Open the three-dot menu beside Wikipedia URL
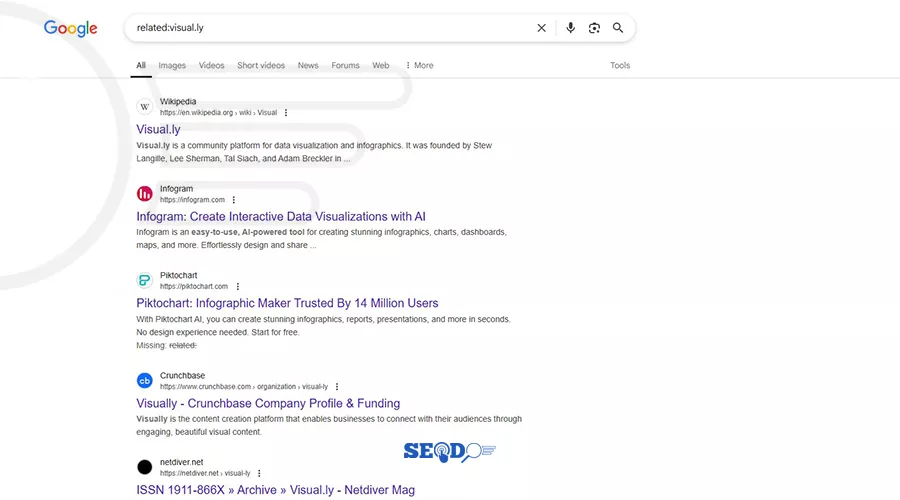 [286, 113]
